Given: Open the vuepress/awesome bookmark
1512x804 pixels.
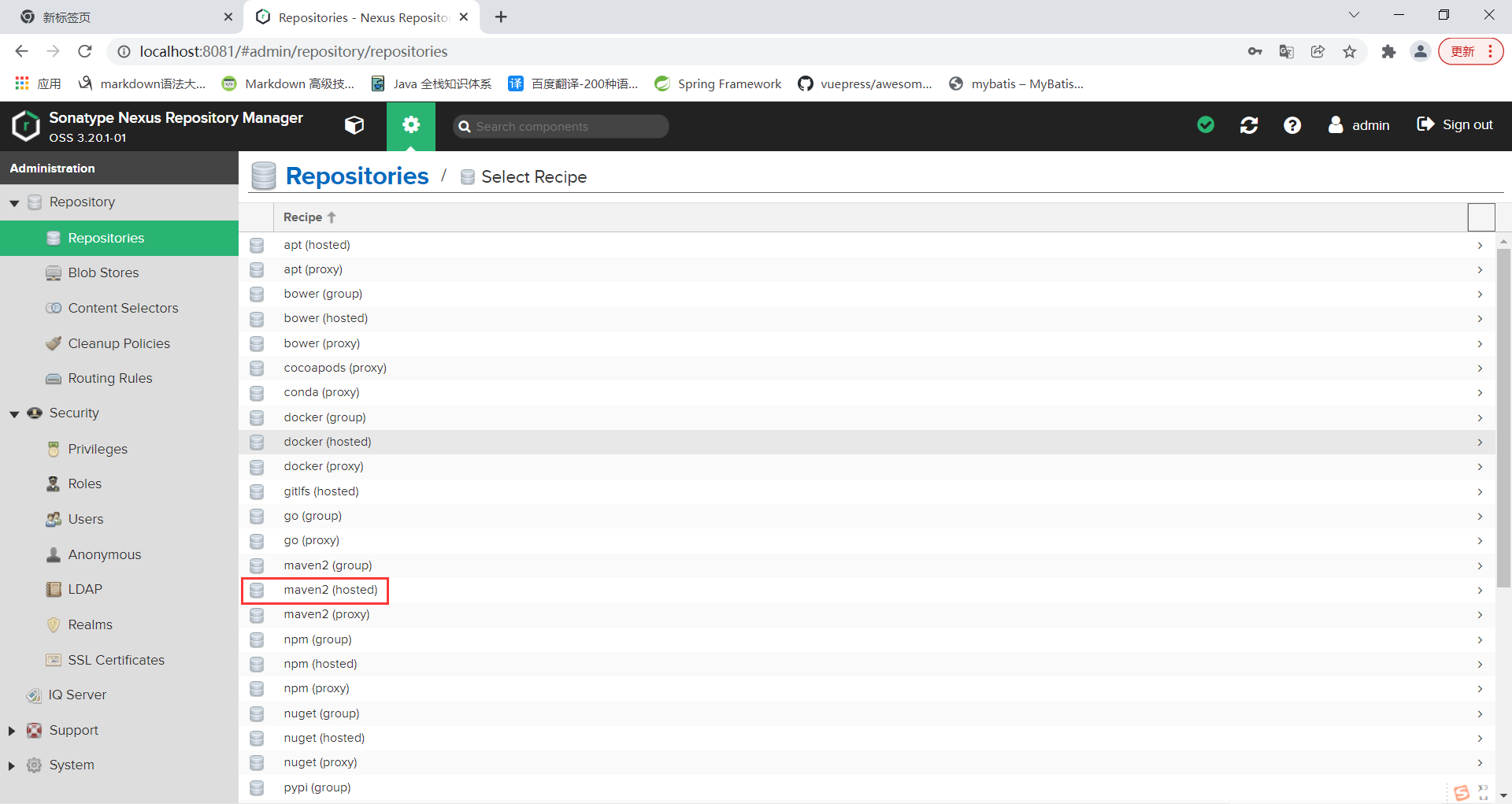Looking at the screenshot, I should click(865, 83).
